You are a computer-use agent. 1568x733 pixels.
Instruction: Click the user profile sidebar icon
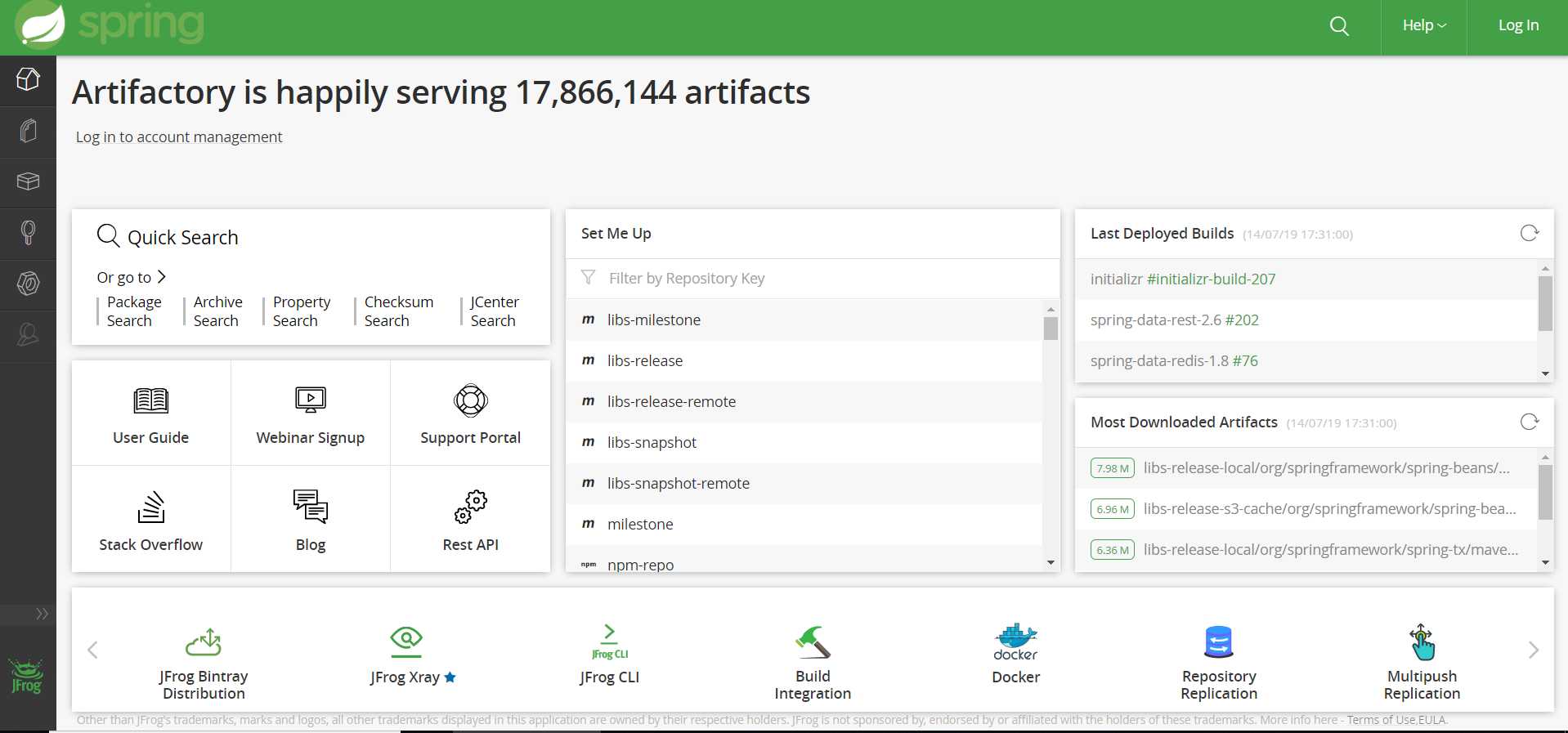28,335
